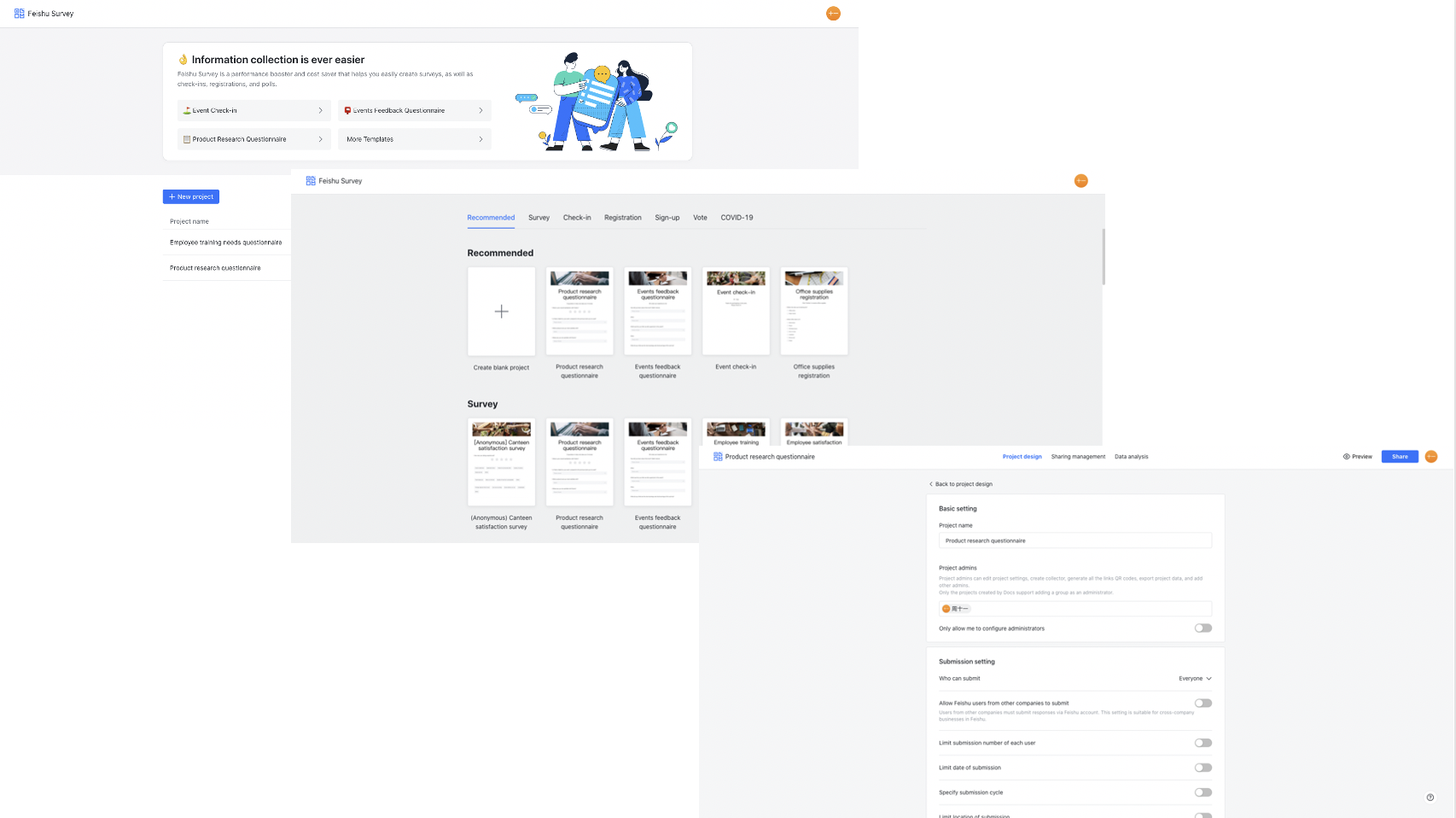Screen dimensions: 1456x818
Task: Switch to the Sharing management tab
Action: tap(1078, 456)
